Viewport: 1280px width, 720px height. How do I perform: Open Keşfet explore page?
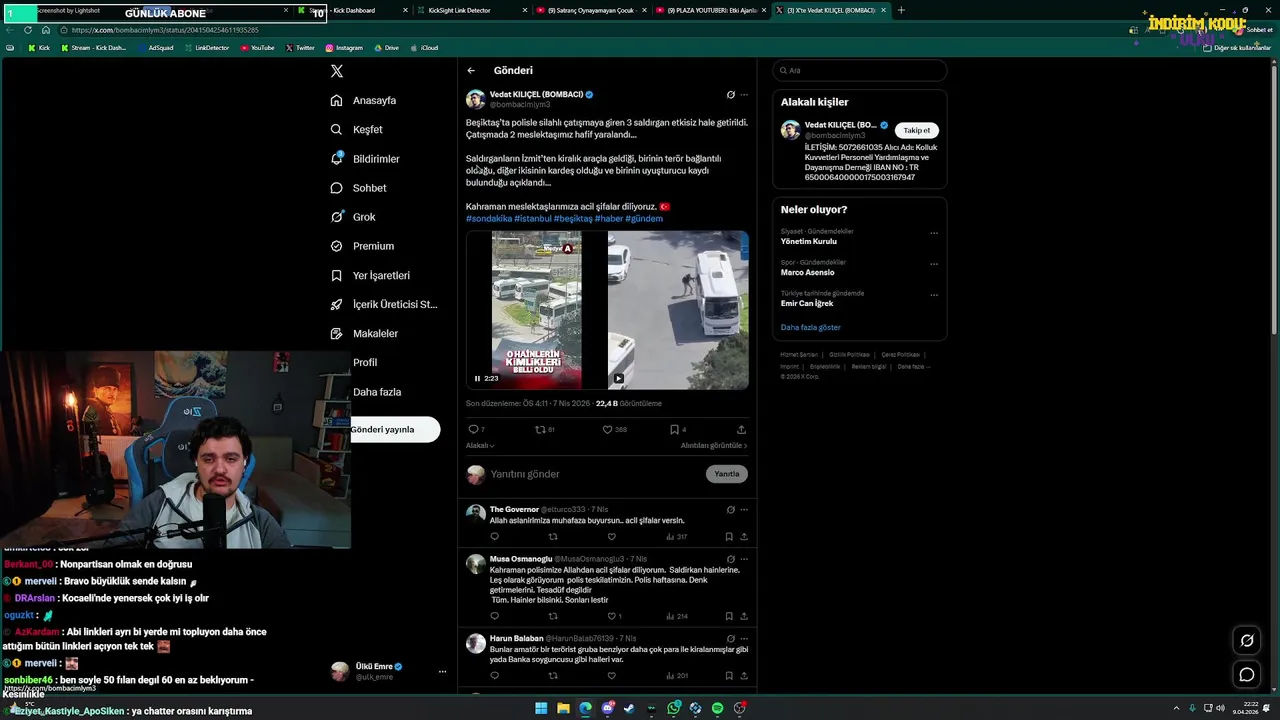click(x=357, y=129)
